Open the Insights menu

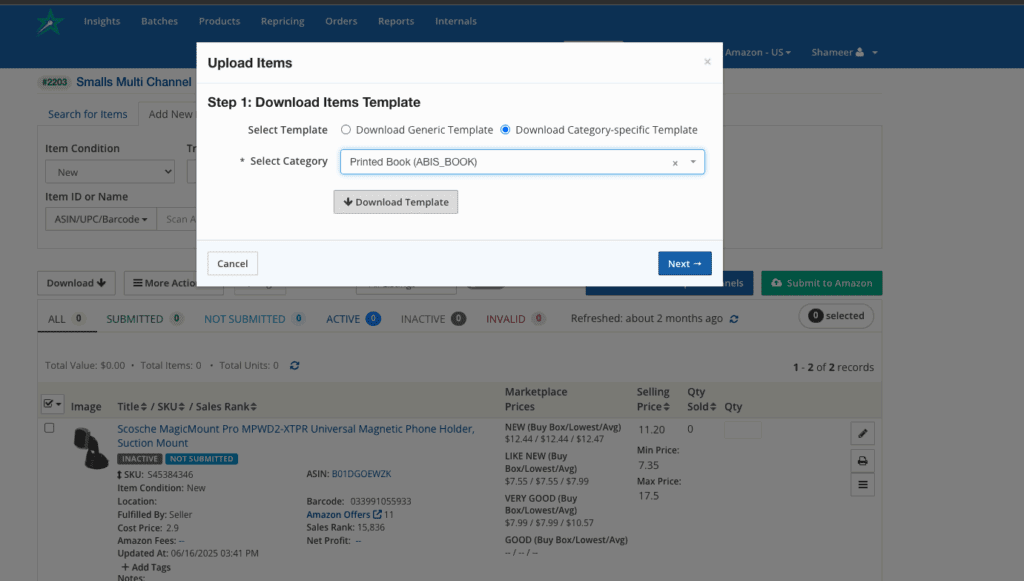click(x=102, y=21)
